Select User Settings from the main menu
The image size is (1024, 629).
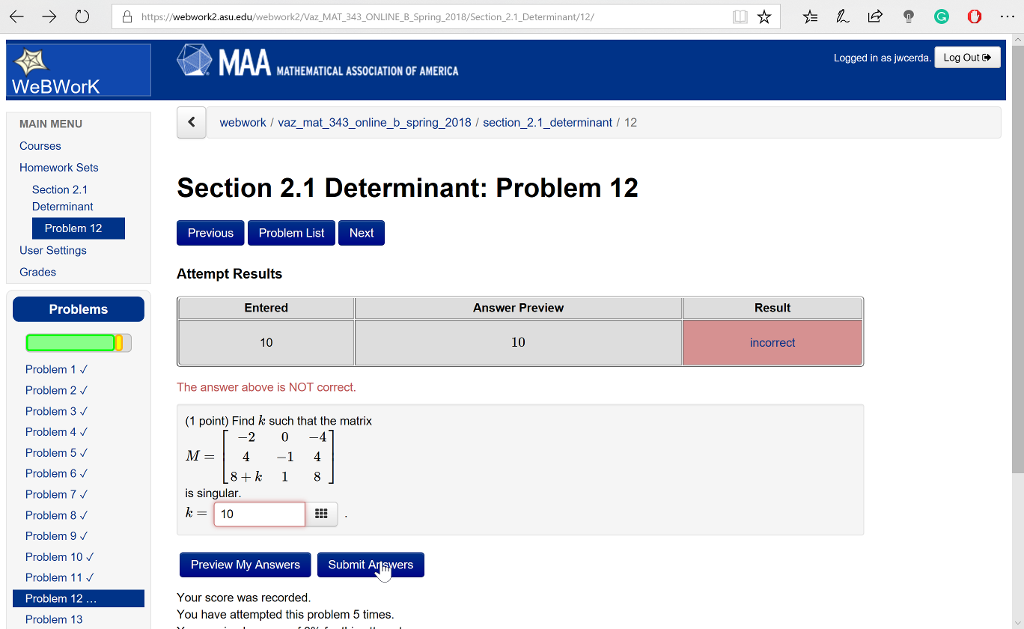click(52, 250)
